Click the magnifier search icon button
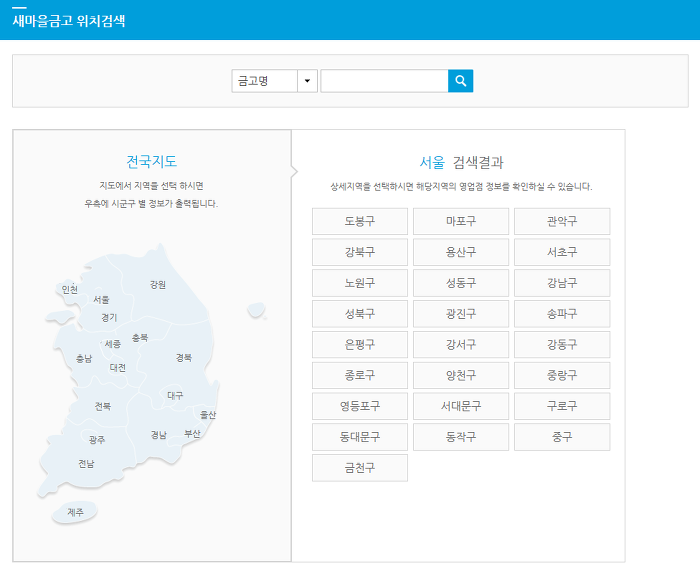700x566 pixels. point(460,81)
